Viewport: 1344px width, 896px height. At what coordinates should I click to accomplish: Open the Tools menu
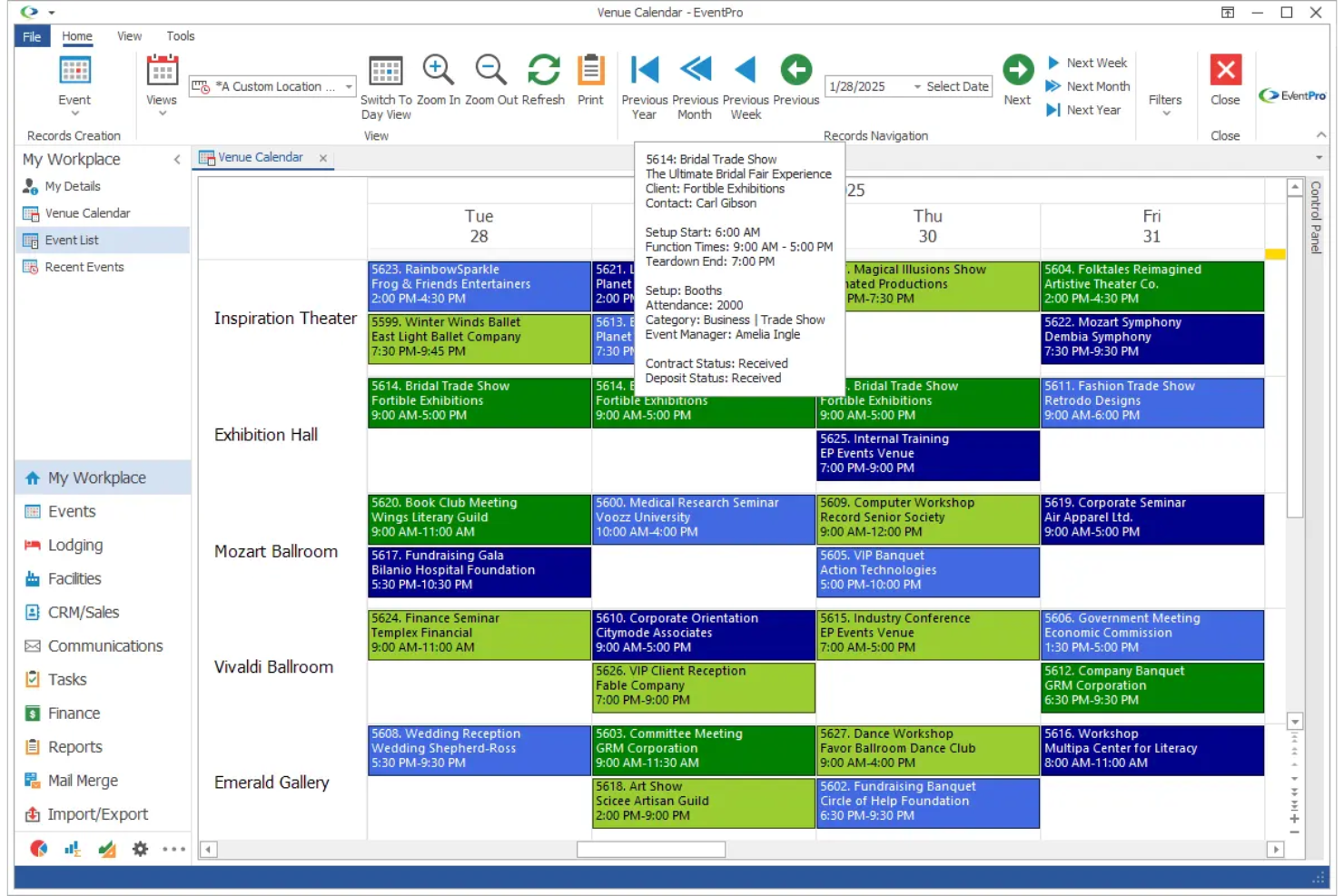[179, 35]
